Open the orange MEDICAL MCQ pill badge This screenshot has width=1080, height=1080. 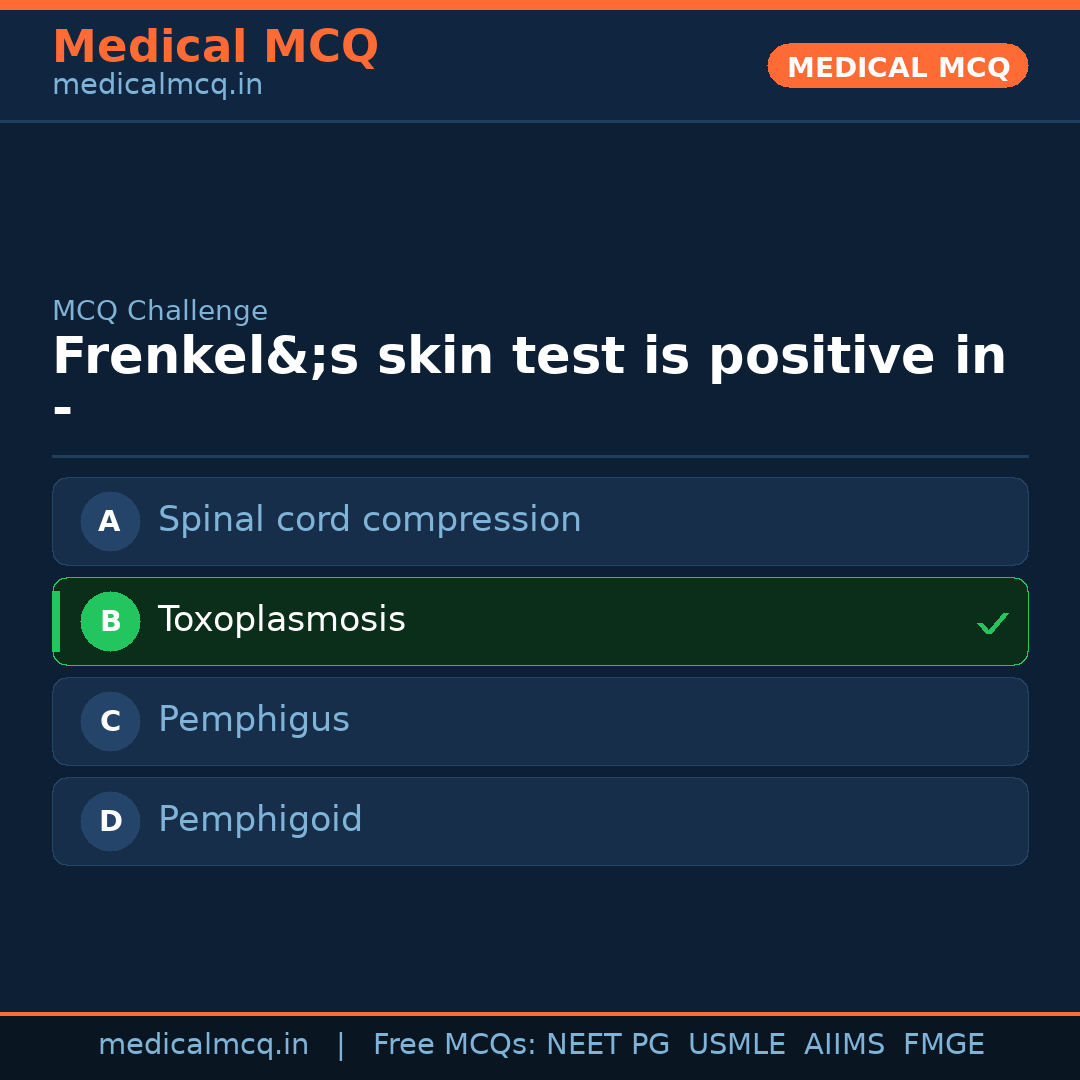897,66
